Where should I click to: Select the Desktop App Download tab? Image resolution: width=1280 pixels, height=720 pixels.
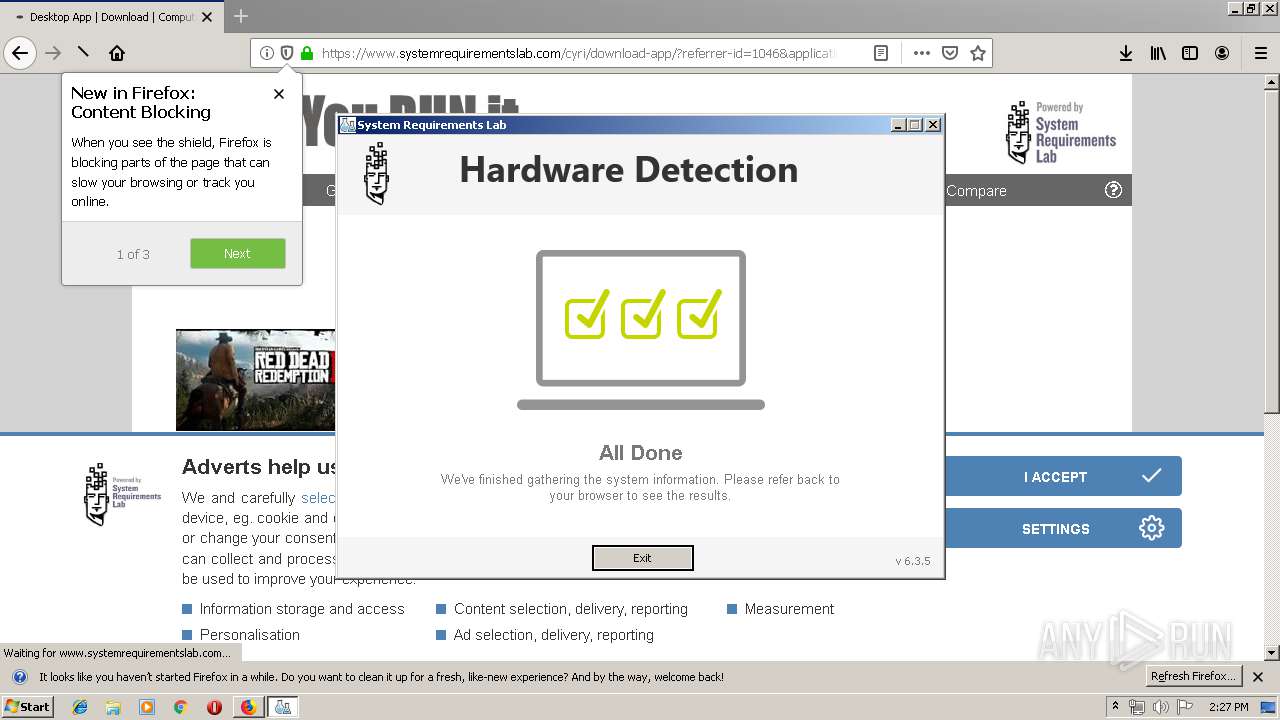coord(113,17)
